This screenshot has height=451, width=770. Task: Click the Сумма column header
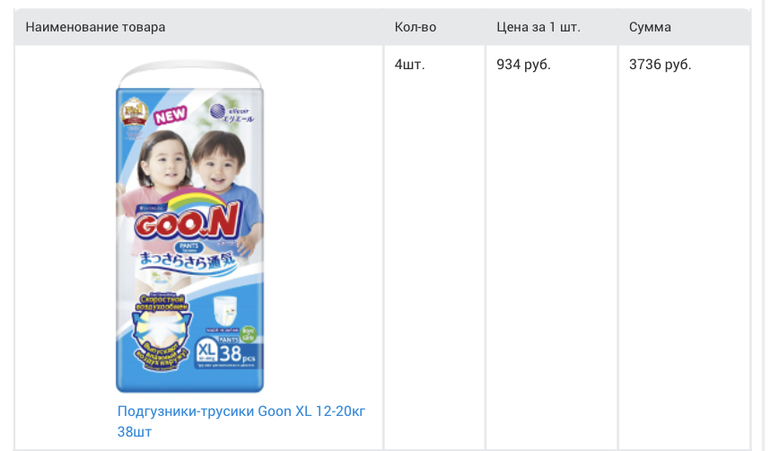tap(650, 27)
